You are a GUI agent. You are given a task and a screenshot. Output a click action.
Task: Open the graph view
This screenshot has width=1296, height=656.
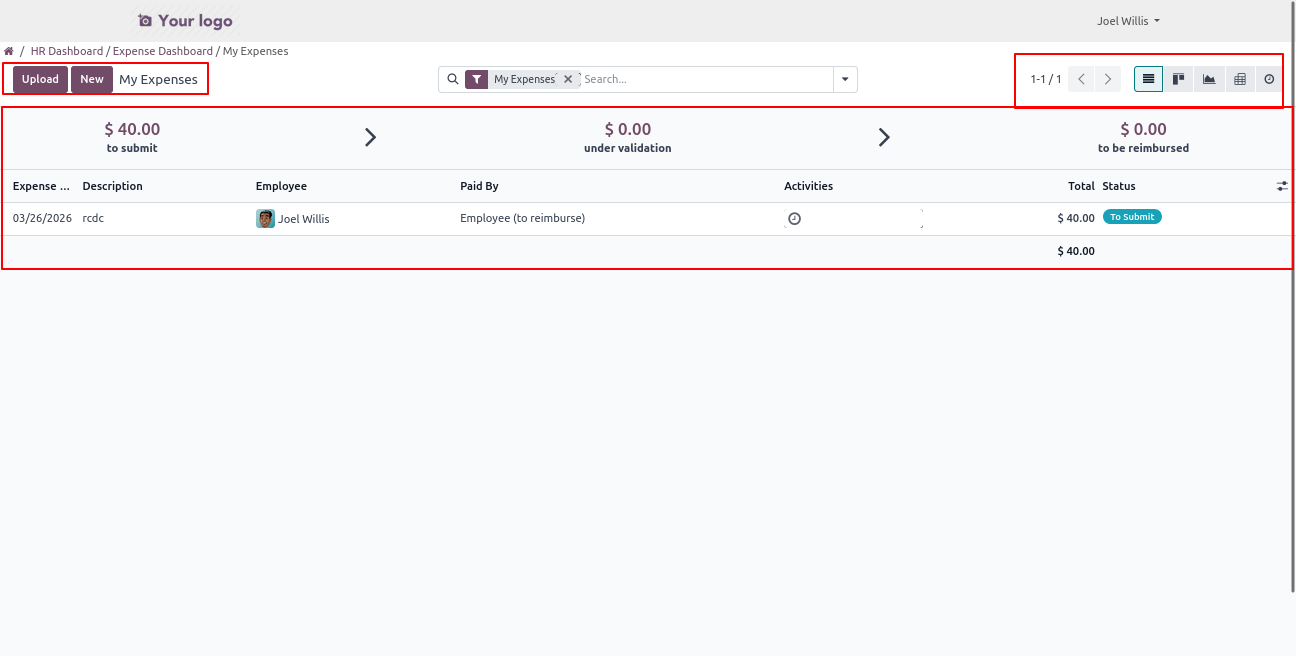point(1209,79)
